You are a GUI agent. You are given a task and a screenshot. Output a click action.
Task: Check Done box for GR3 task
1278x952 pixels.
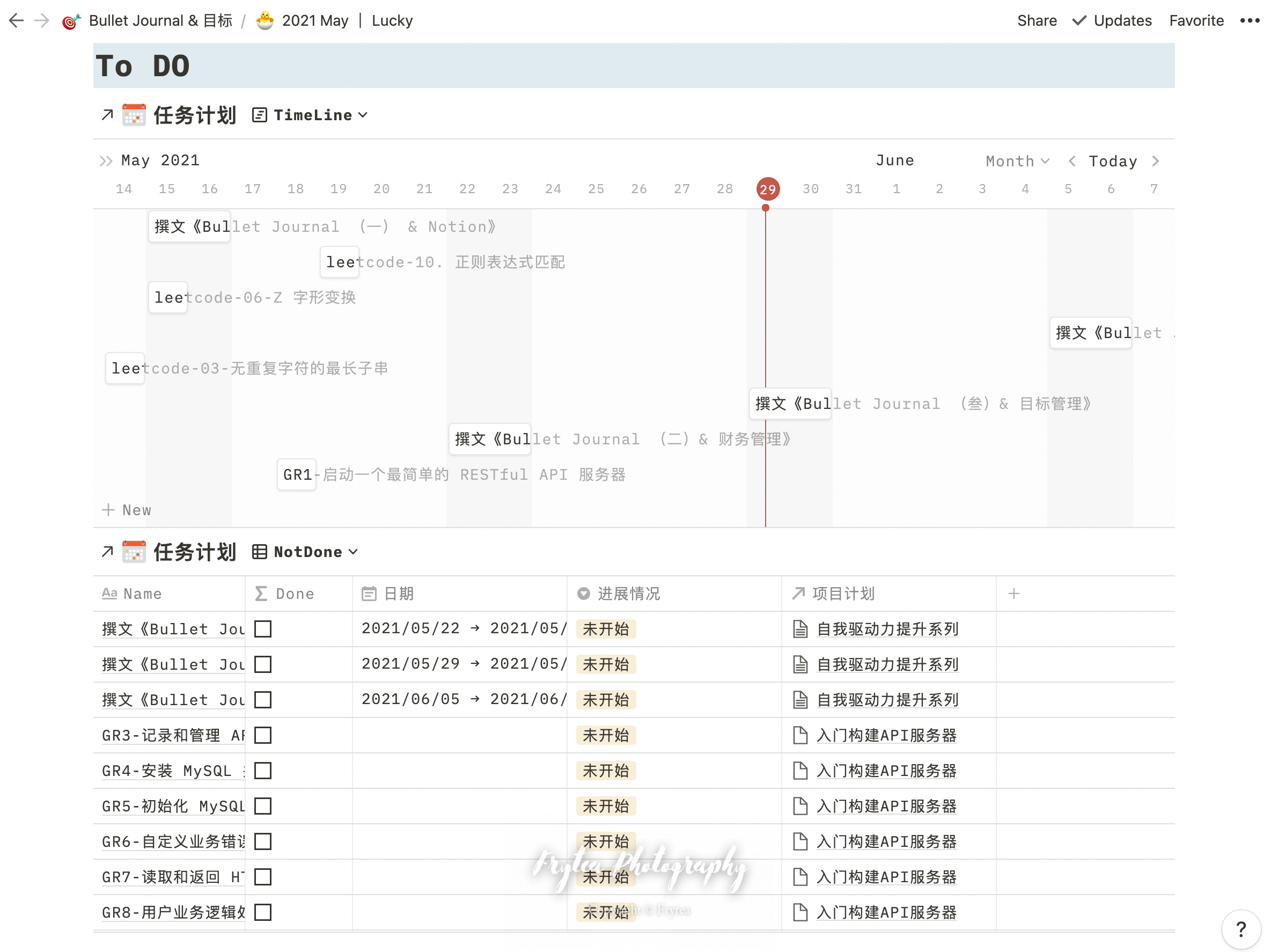point(263,735)
